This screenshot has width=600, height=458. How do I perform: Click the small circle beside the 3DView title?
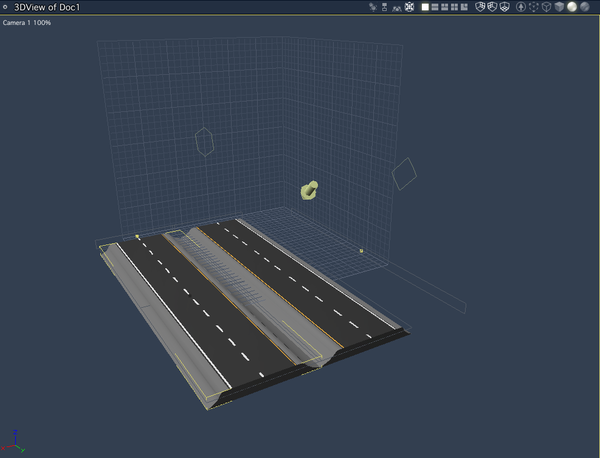(x=5, y=7)
